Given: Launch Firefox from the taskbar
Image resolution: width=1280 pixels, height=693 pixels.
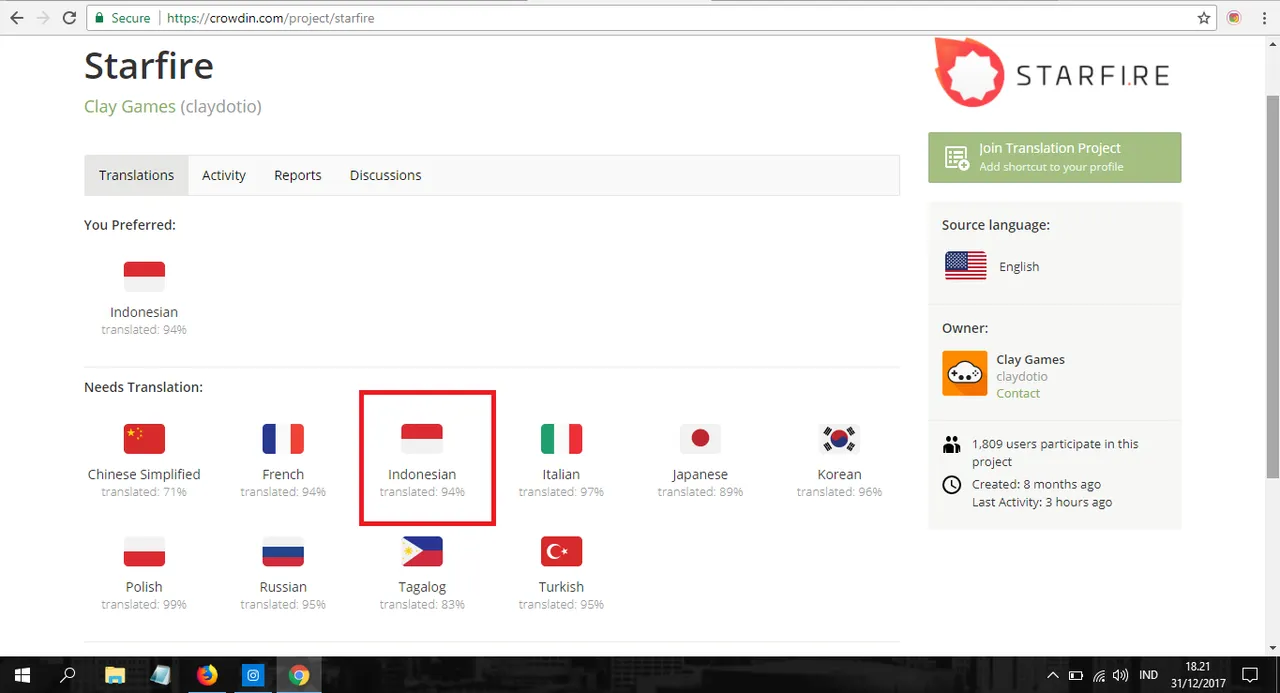Looking at the screenshot, I should (207, 675).
